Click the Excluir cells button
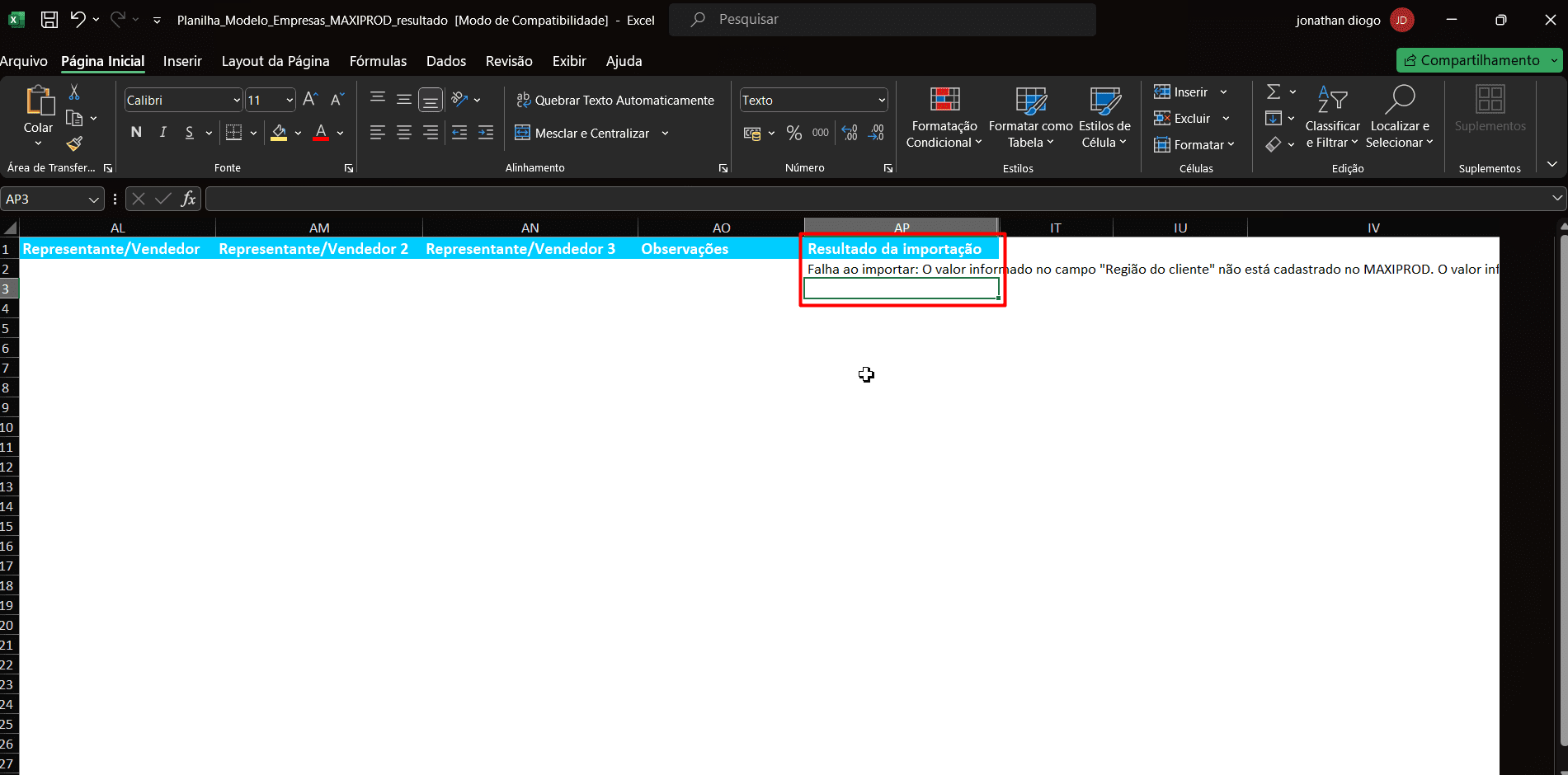Screen dimensions: 1568x775 (x=1183, y=118)
